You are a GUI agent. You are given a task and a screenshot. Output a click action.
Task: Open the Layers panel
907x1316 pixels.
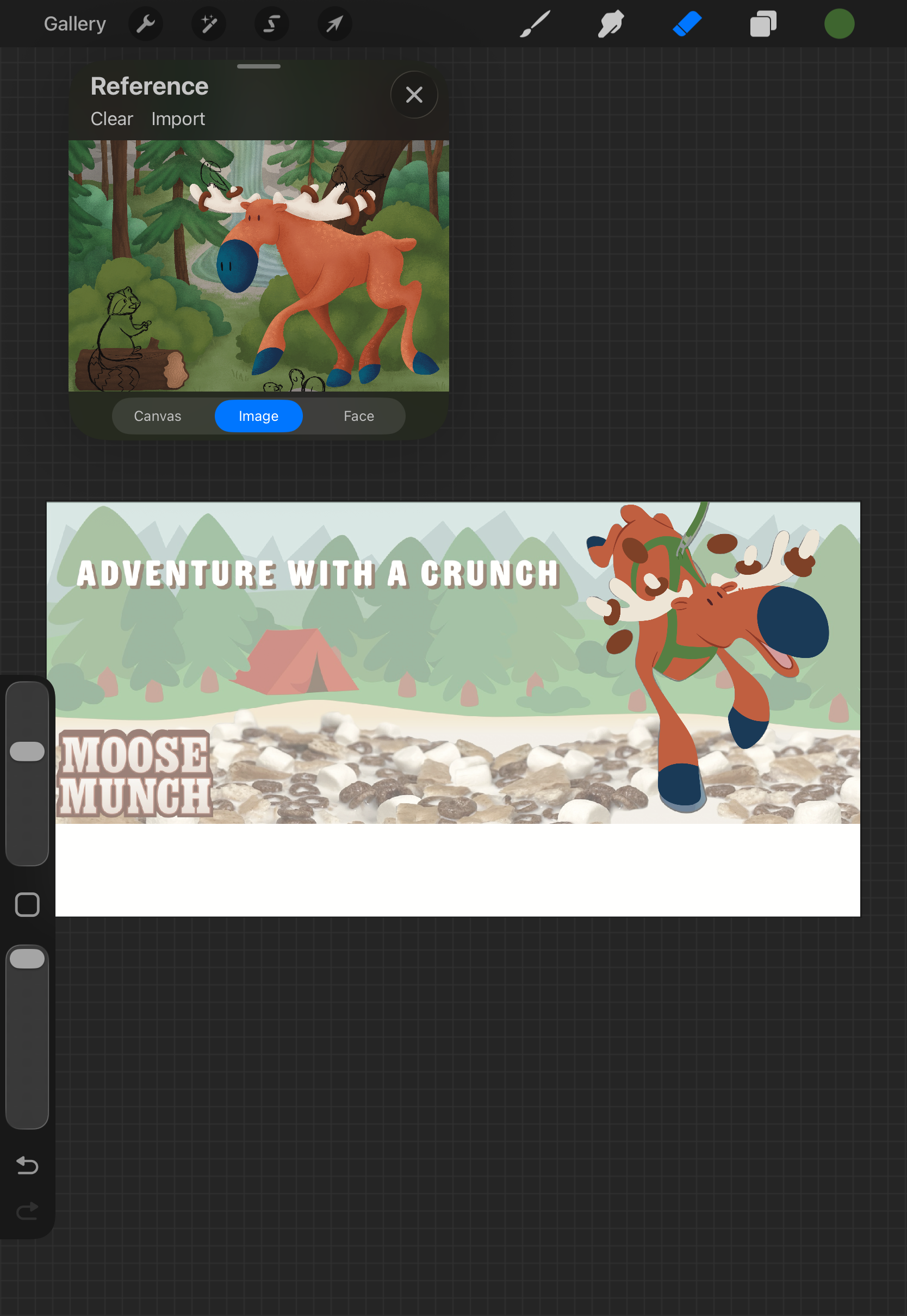click(763, 24)
